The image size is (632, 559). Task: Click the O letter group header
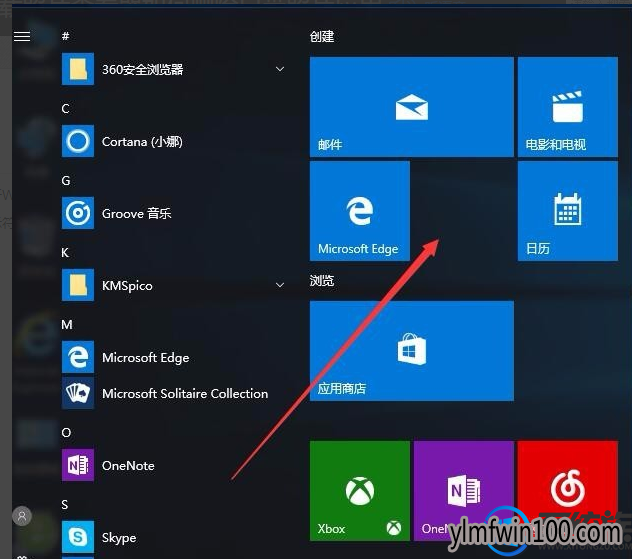point(66,432)
